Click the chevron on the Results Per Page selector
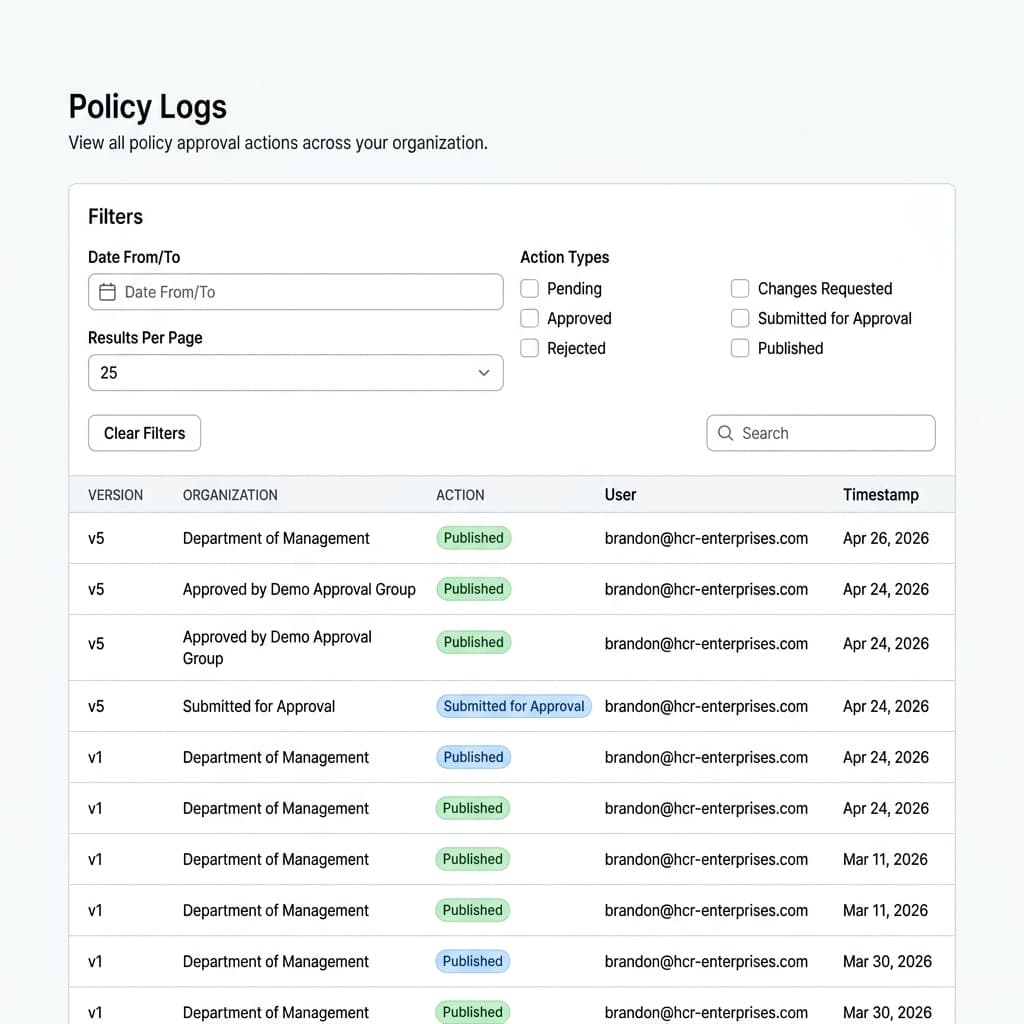1024x1024 pixels. coord(484,372)
